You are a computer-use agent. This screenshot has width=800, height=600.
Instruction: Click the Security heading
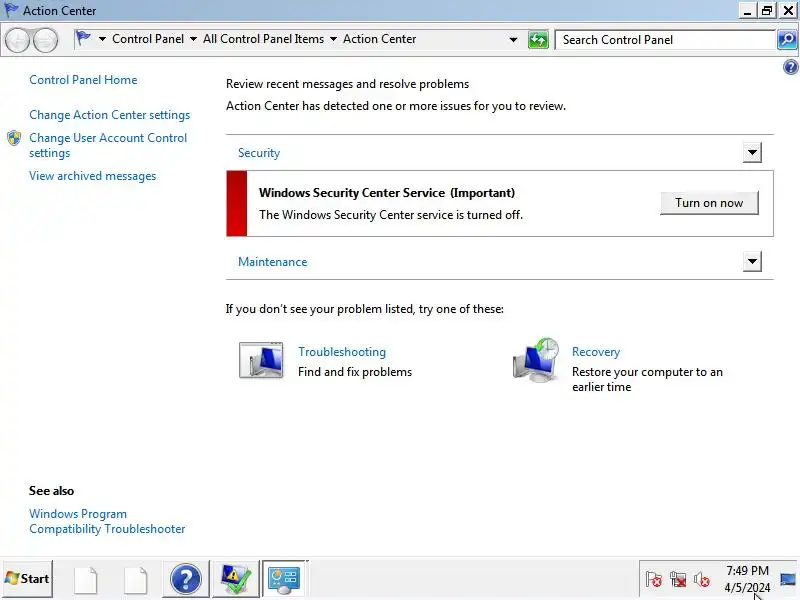[259, 153]
